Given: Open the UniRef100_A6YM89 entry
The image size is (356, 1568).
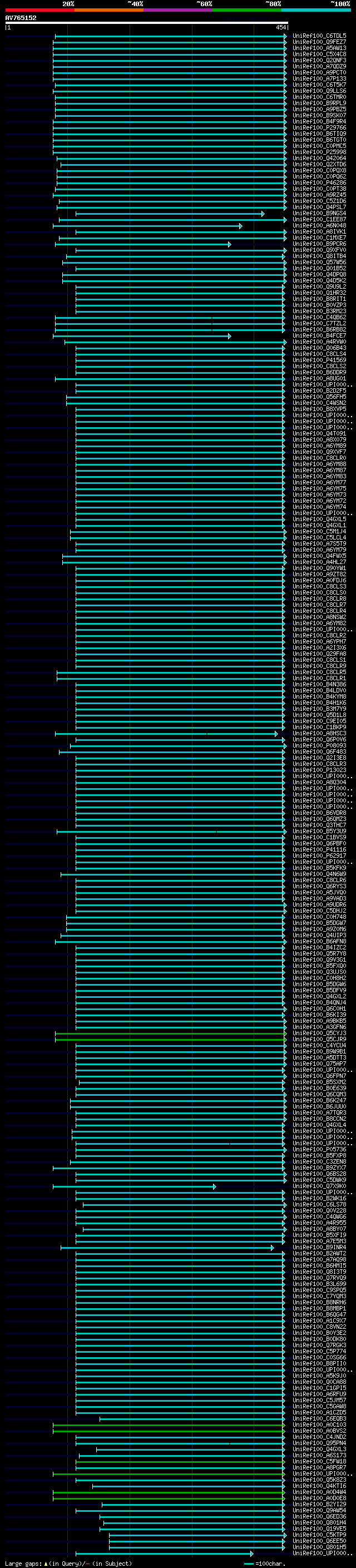Looking at the screenshot, I should 319,446.
